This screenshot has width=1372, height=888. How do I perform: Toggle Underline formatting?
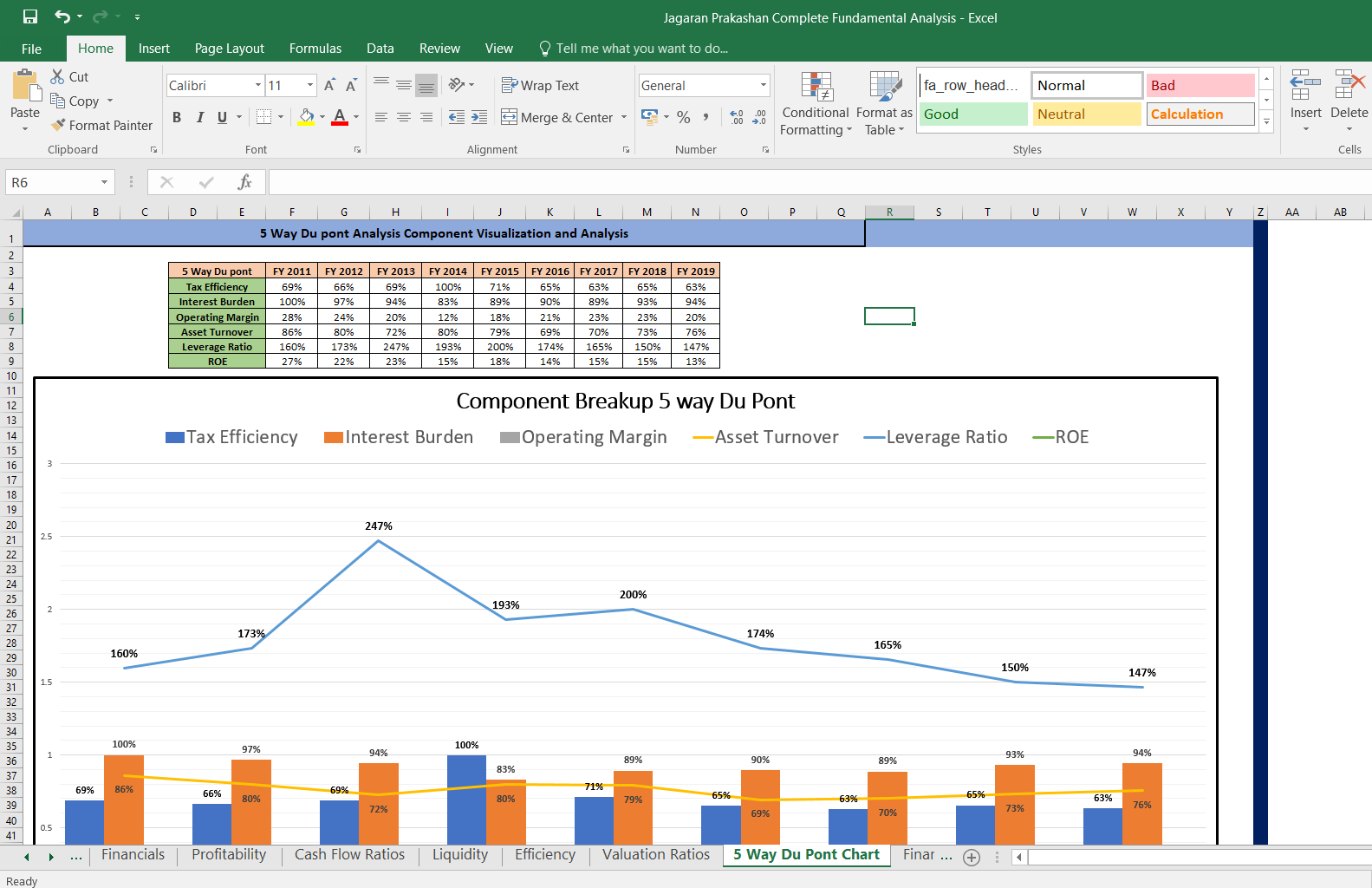223,117
